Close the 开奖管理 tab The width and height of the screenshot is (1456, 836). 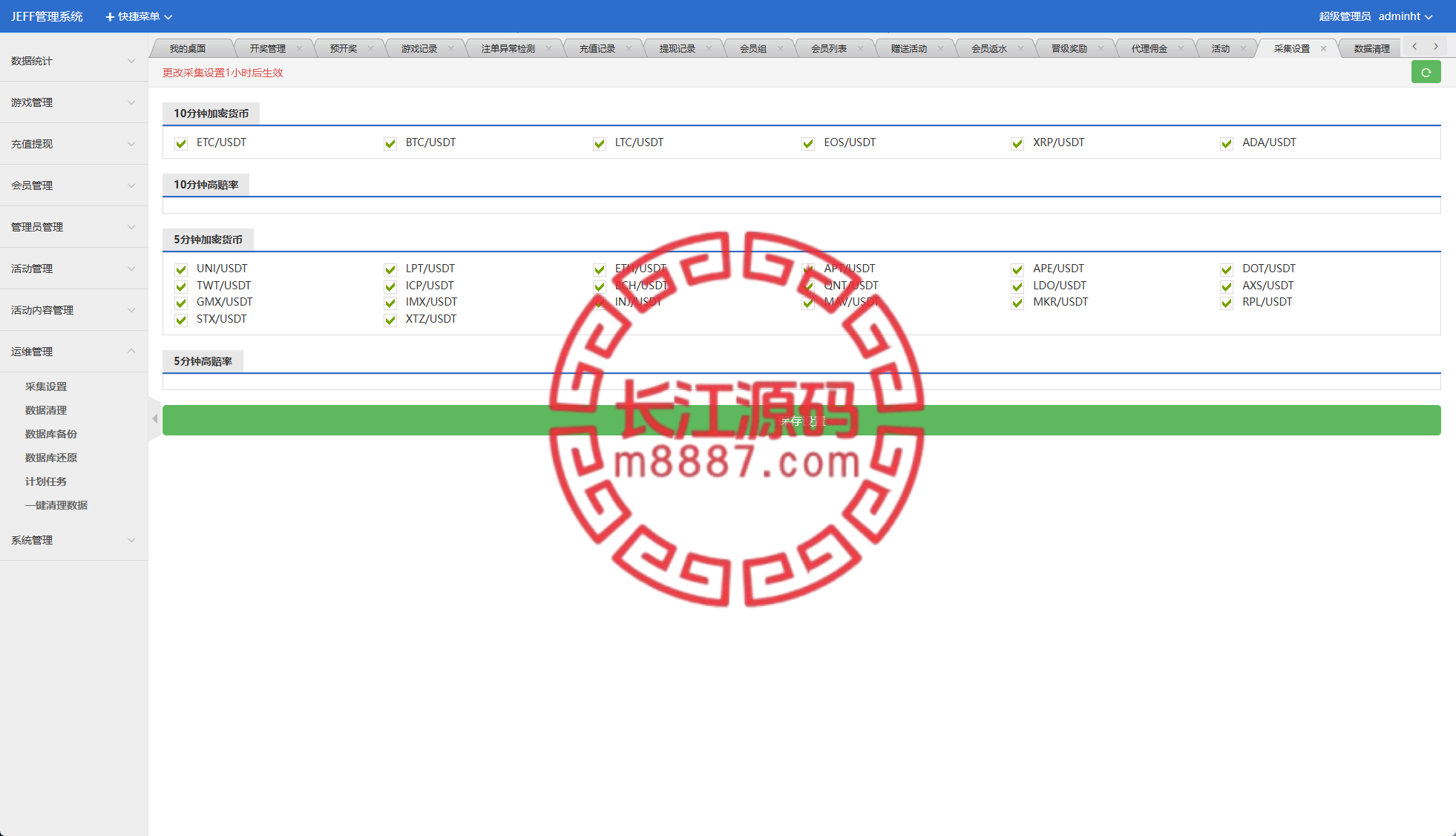pos(299,49)
